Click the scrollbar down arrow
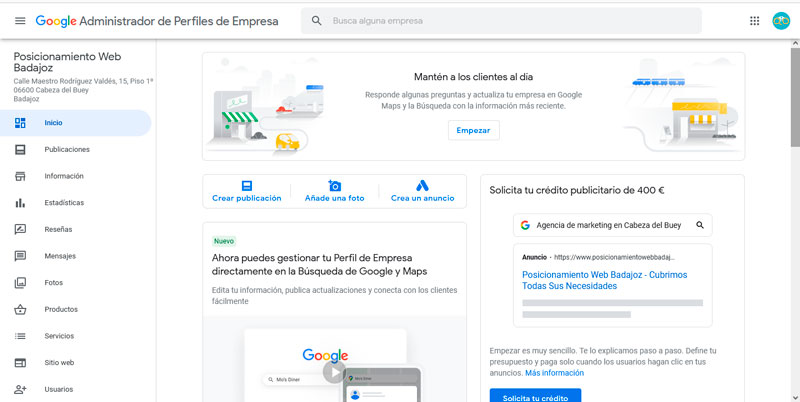The image size is (800, 402). tap(795, 397)
